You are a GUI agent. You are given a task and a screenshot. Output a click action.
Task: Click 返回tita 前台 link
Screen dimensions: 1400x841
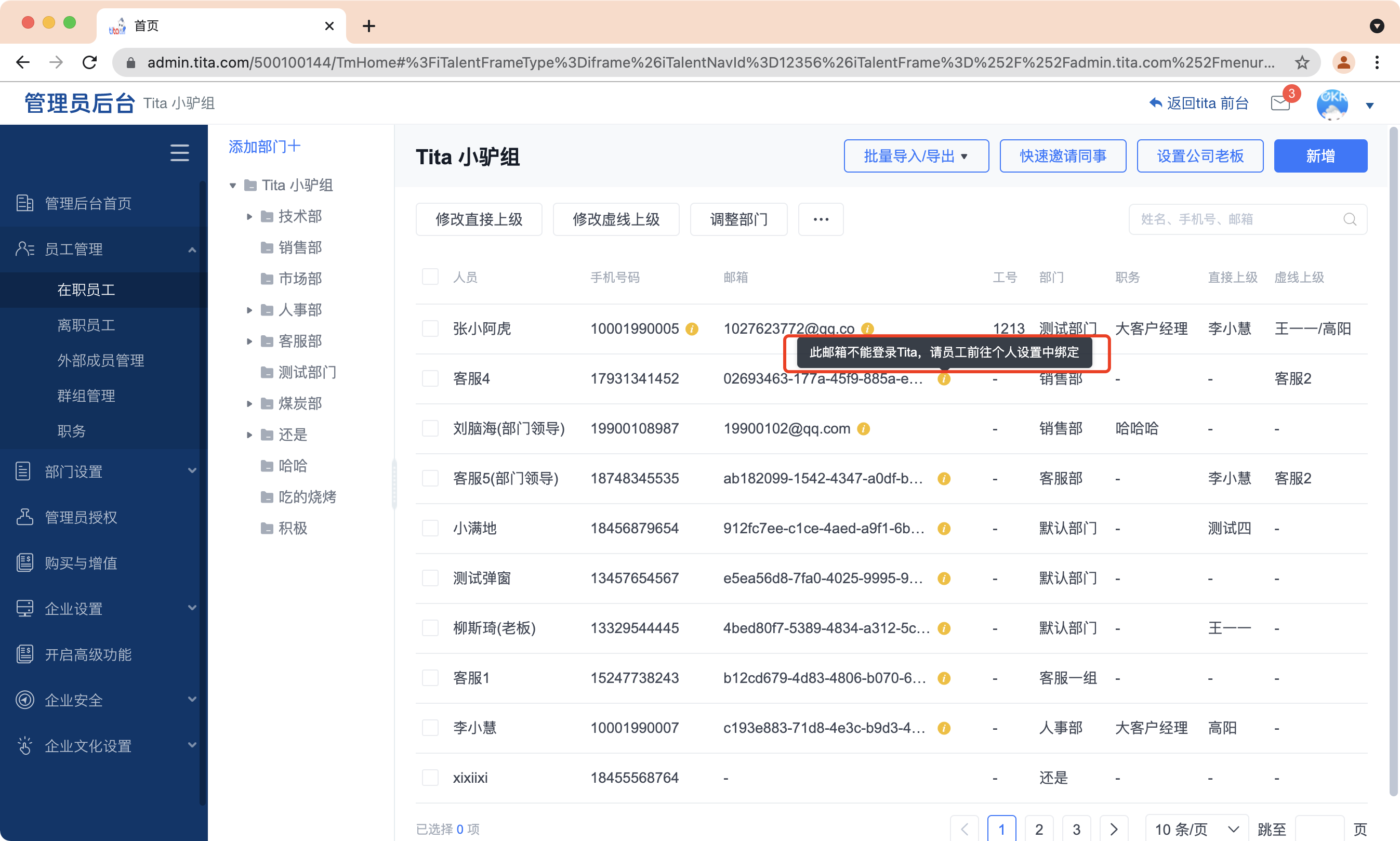1199,103
